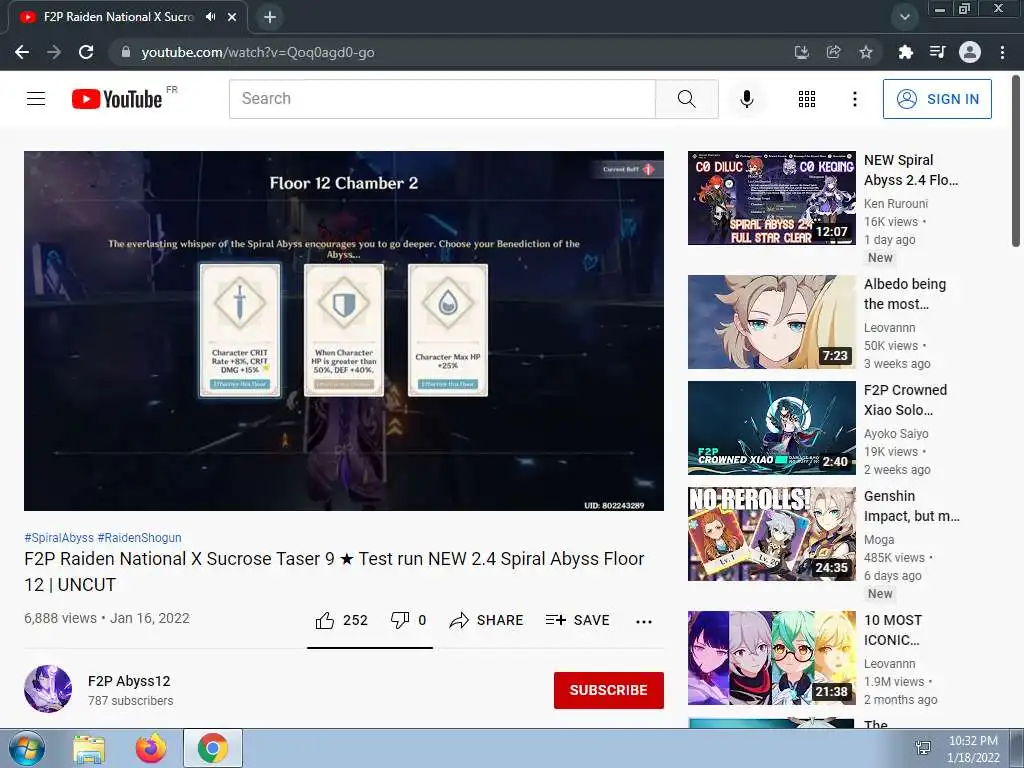
Task: Click the YouTube search input field
Action: pos(442,99)
